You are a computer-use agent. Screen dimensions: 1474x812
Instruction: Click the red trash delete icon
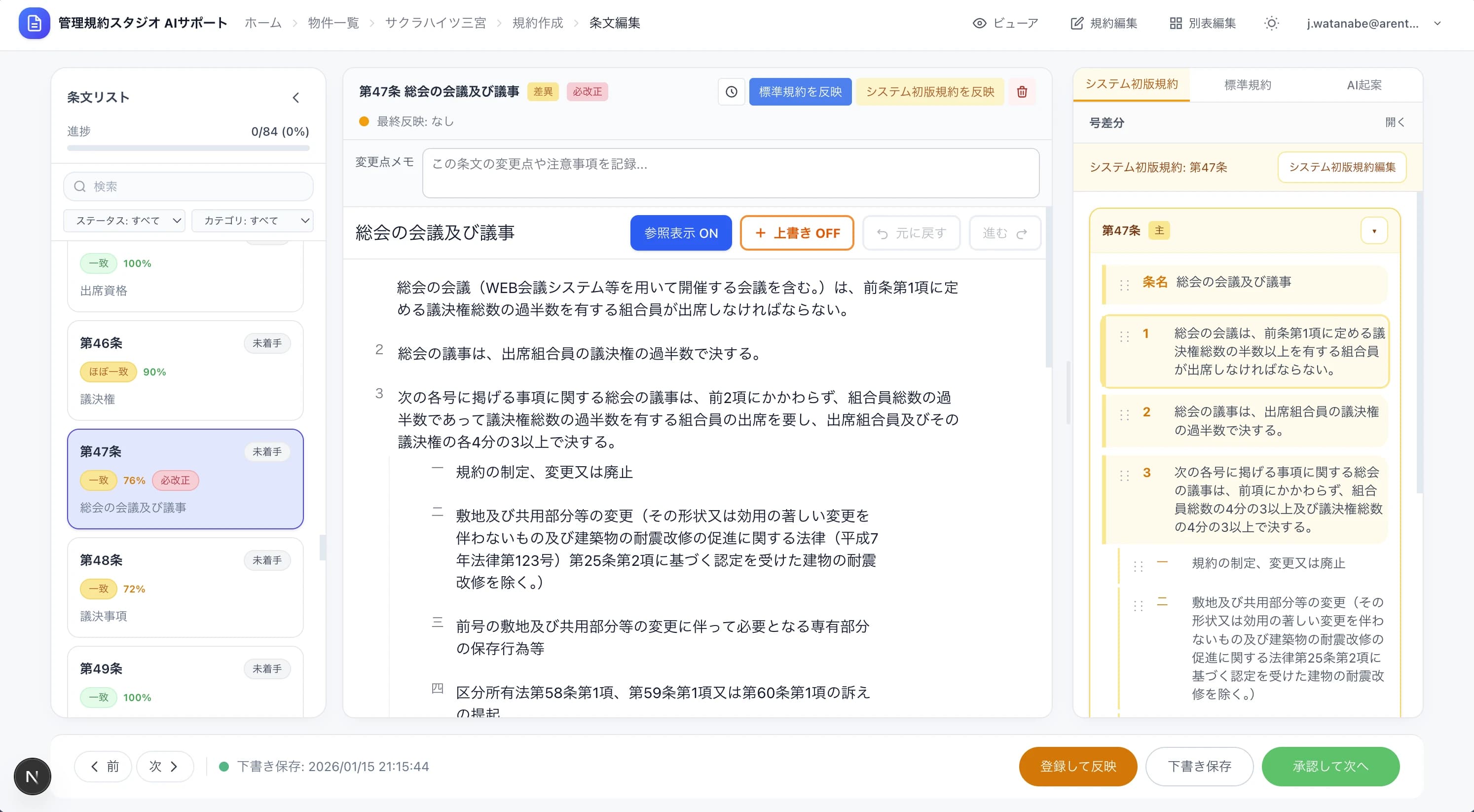click(1022, 92)
